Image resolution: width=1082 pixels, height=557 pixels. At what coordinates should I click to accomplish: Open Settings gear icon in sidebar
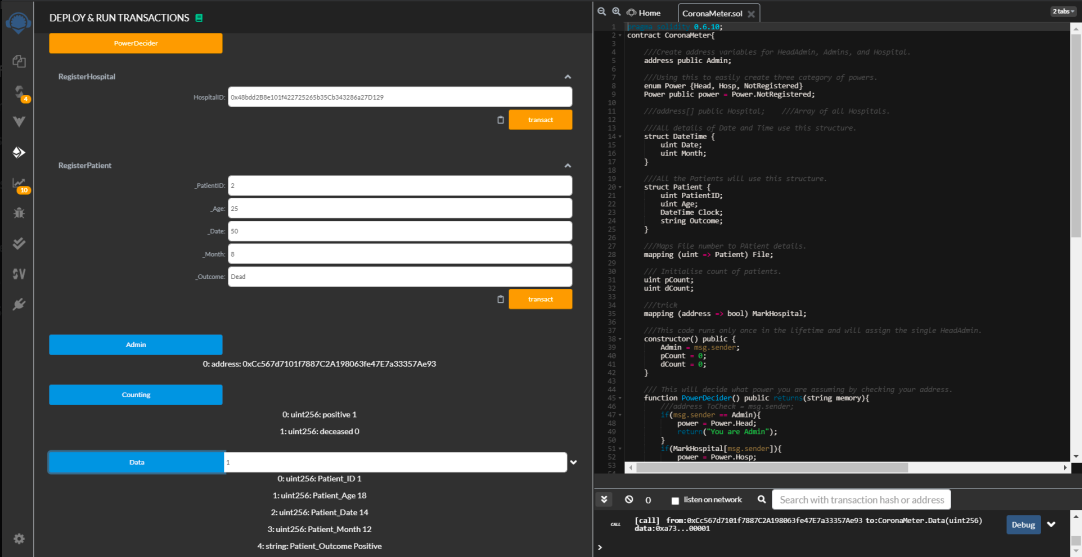coord(19,539)
